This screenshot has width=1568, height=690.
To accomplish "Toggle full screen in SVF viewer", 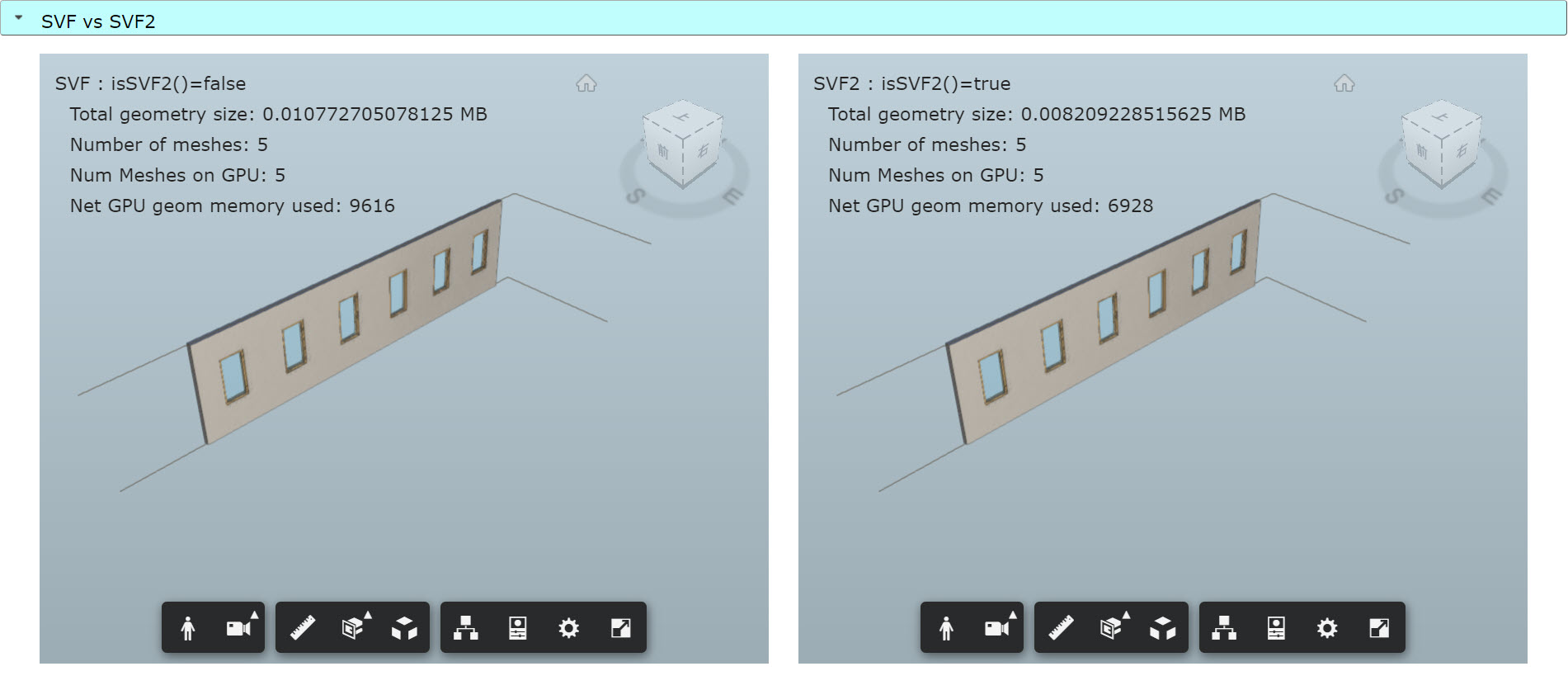I will point(621,628).
